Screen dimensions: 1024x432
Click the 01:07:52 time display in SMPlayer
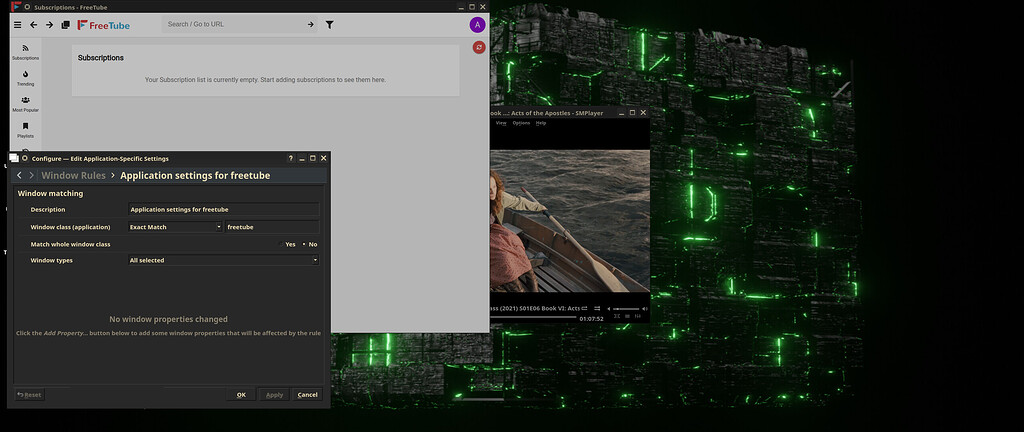click(x=592, y=319)
